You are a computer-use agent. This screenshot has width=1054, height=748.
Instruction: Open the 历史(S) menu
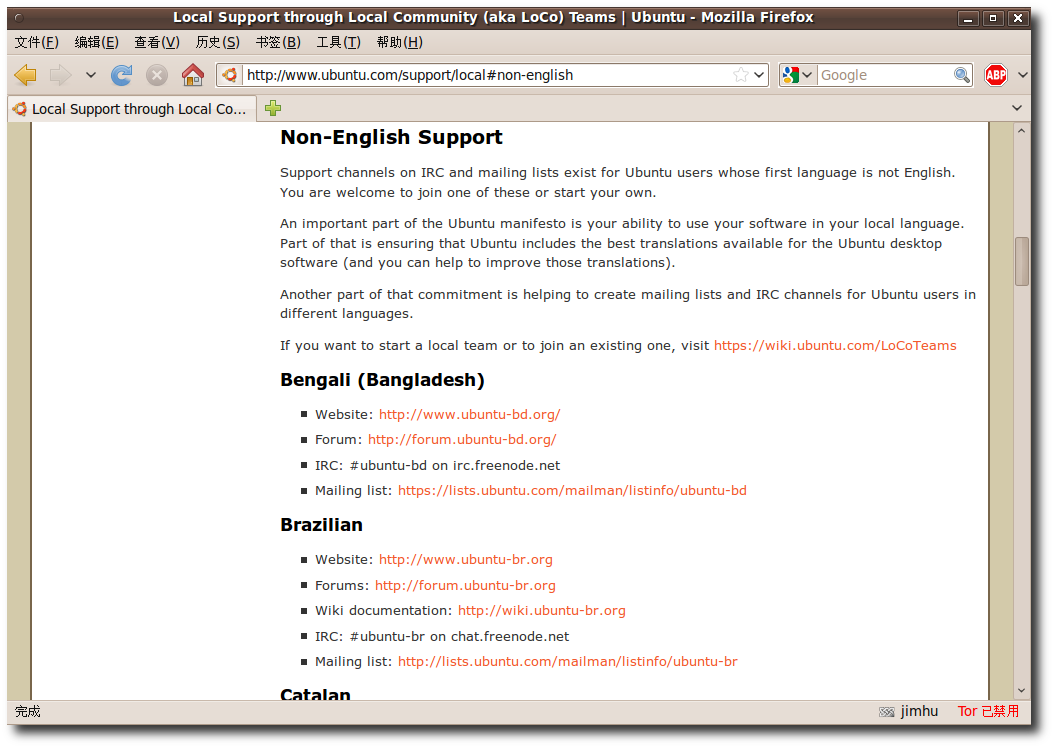pos(218,42)
